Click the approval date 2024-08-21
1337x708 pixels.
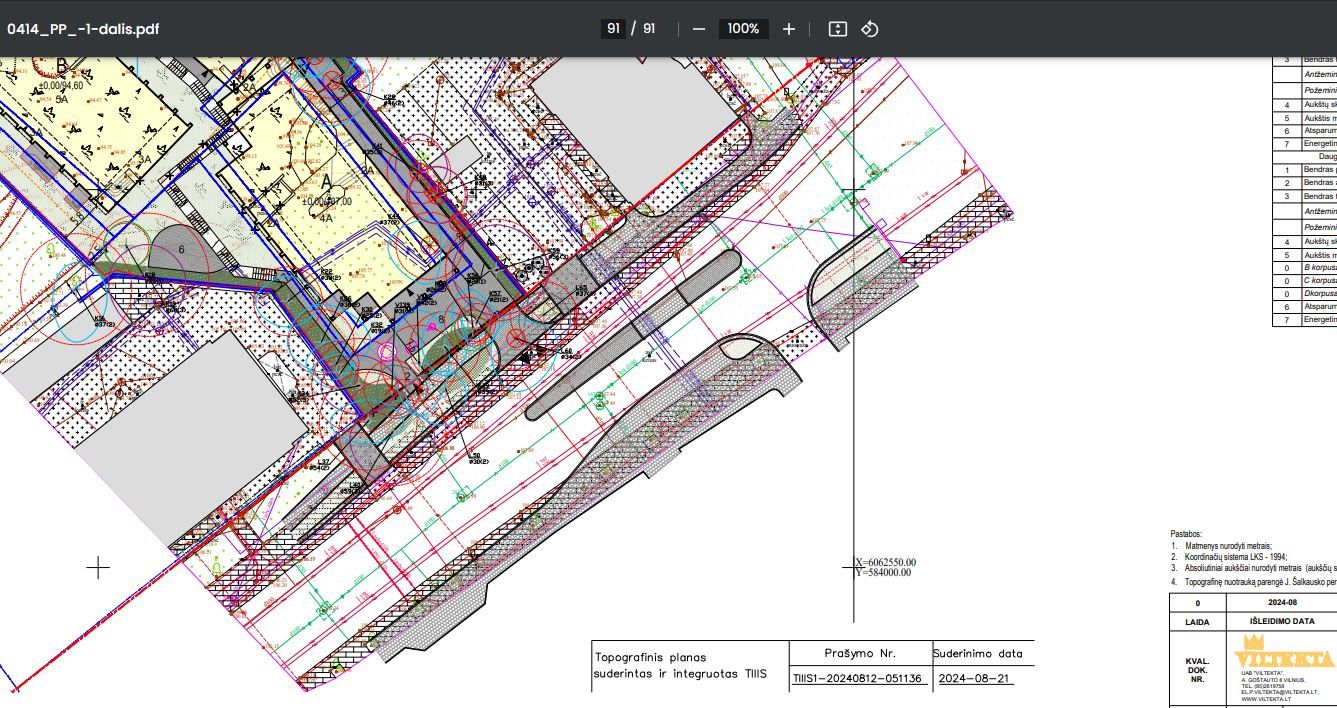[x=974, y=678]
